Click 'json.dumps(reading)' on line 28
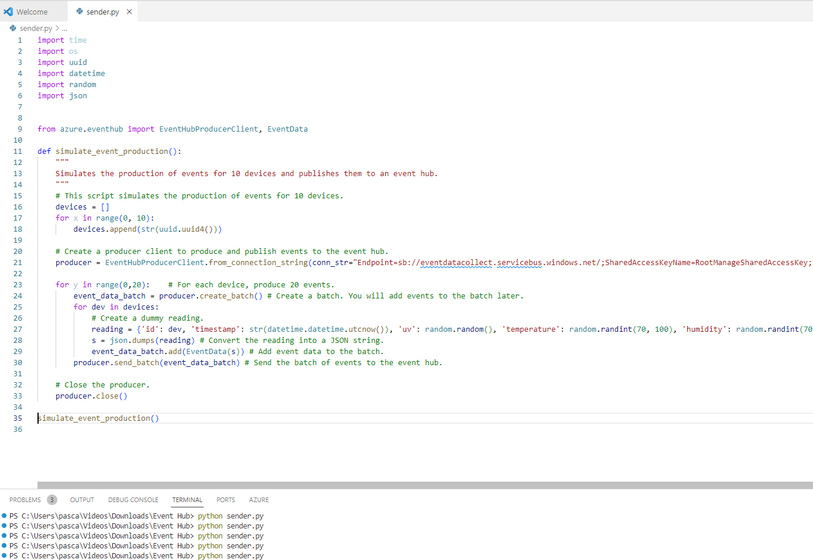This screenshot has width=813, height=560. click(x=152, y=341)
